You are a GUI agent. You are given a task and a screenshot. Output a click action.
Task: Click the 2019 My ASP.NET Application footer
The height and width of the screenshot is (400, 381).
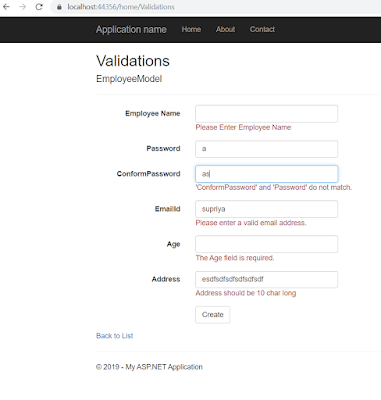(149, 367)
